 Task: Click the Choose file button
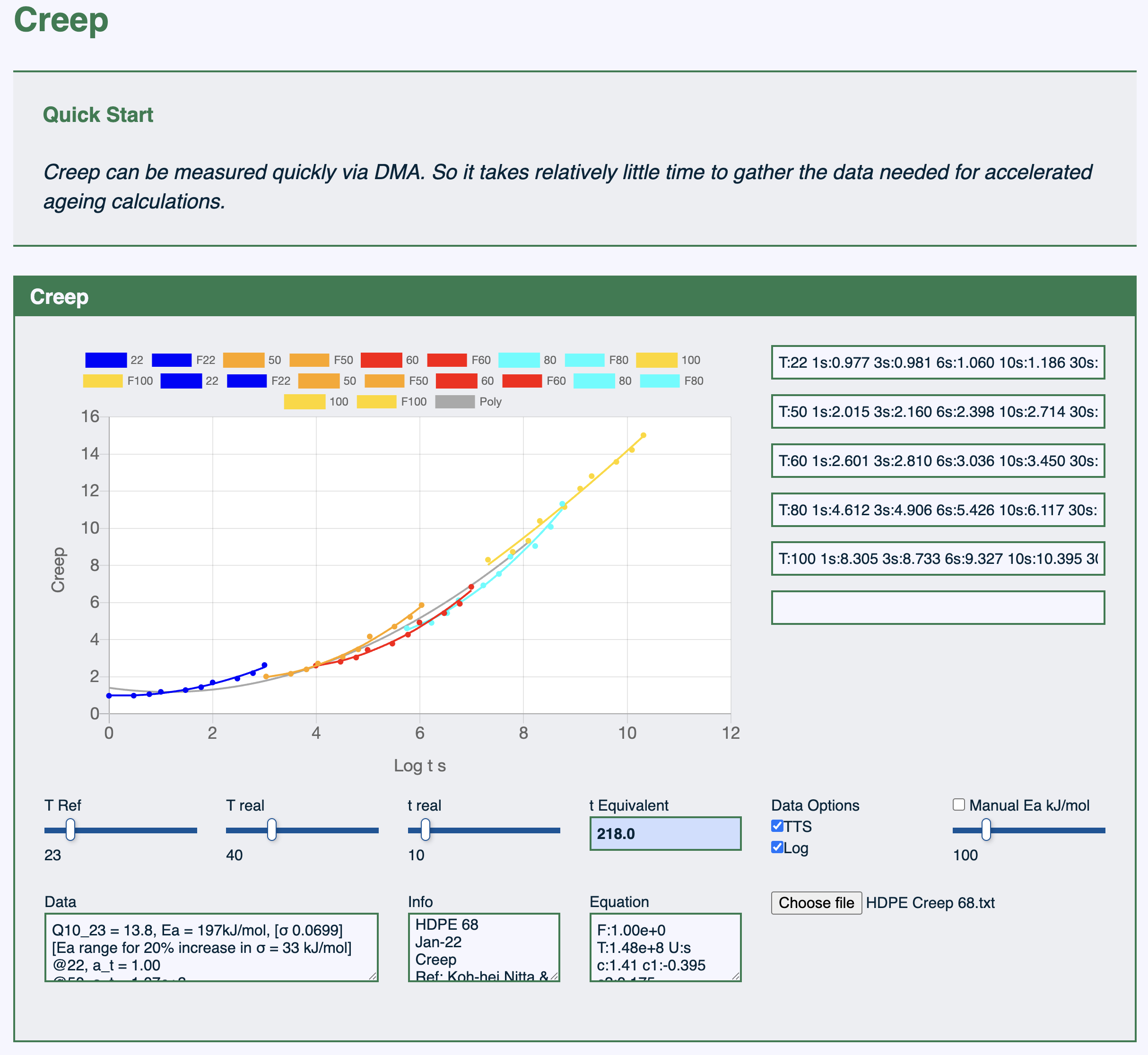(x=816, y=903)
